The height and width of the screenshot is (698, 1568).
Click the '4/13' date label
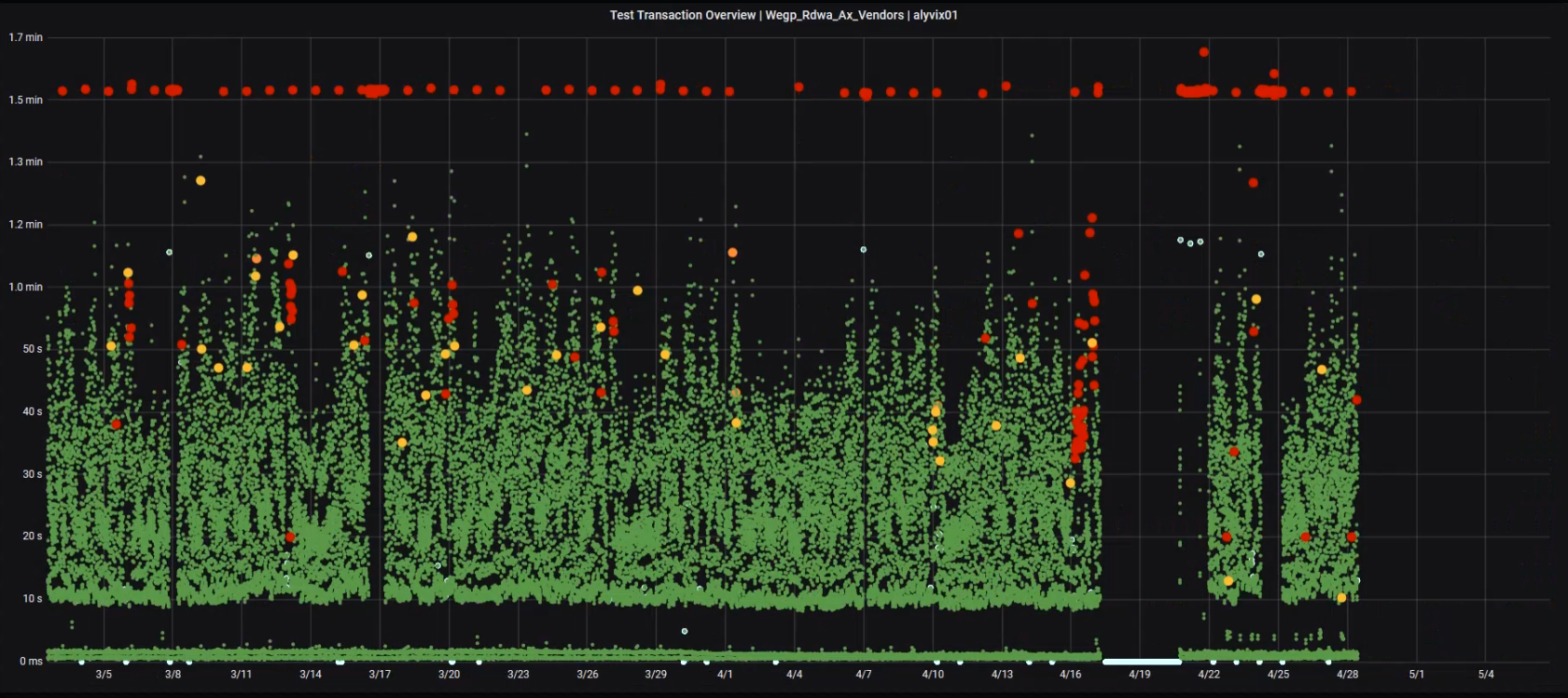pos(1002,674)
